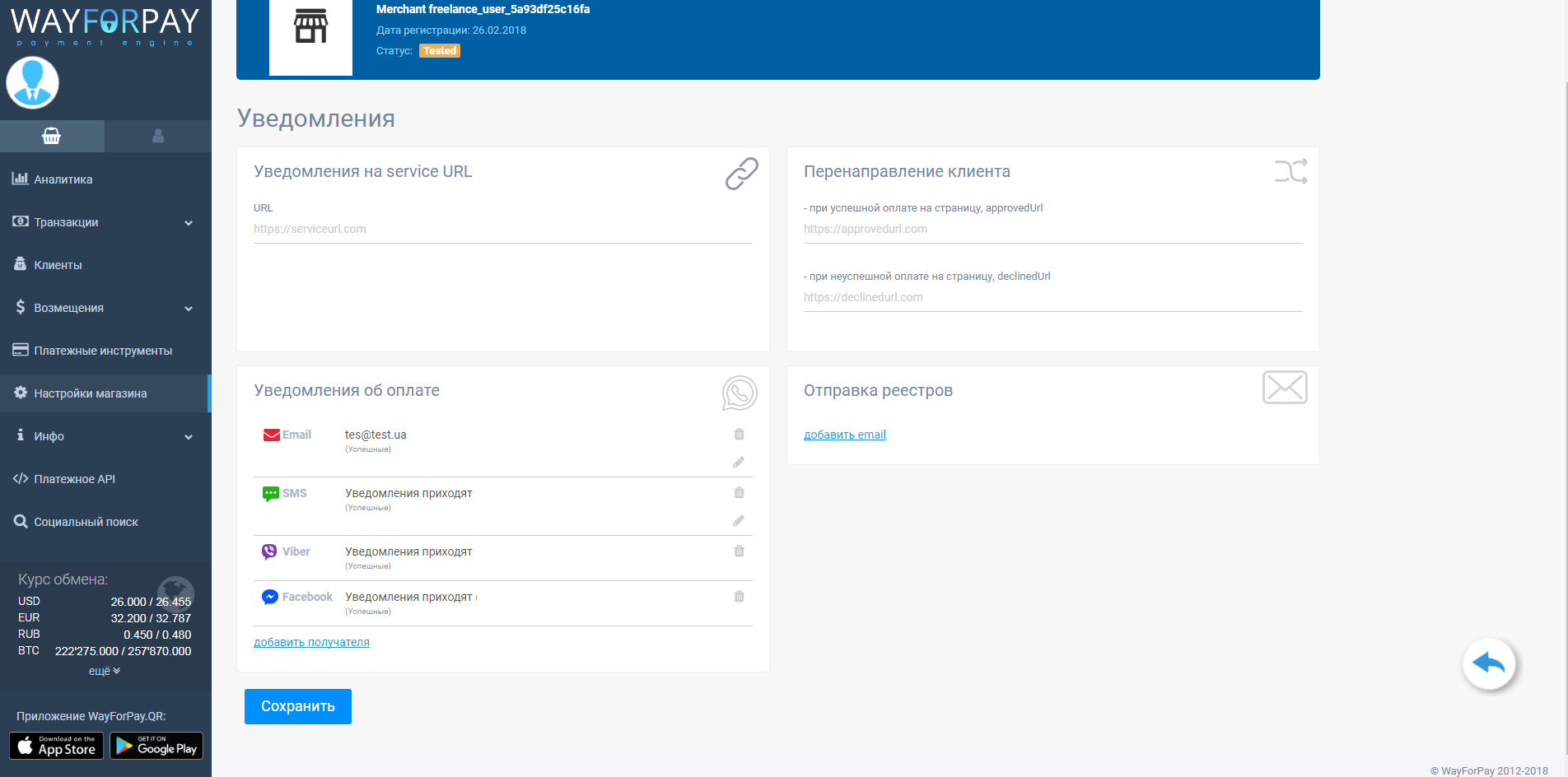Viewport: 1568px width, 777px height.
Task: Click the blue reply arrow floating button
Action: (x=1488, y=663)
